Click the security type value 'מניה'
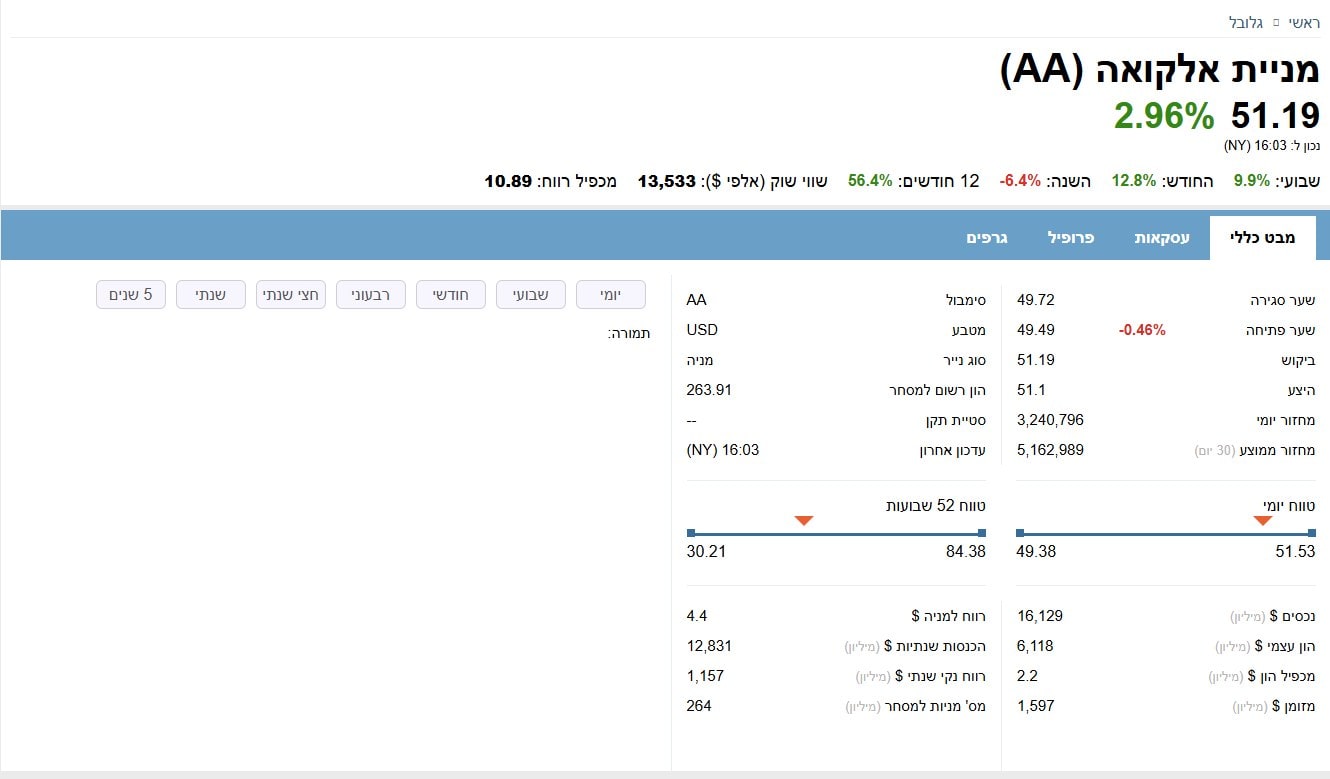The width and height of the screenshot is (1330, 779). (700, 360)
